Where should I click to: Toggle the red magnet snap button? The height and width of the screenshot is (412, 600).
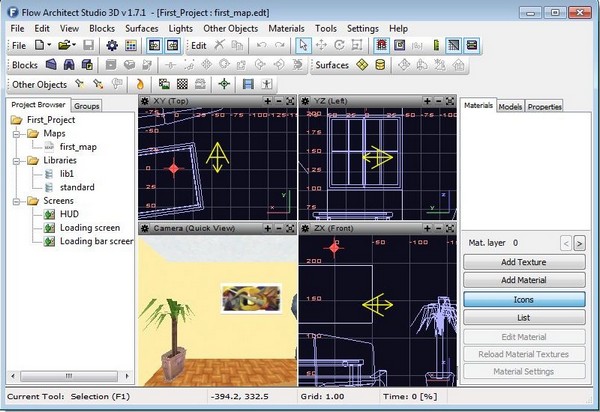click(x=381, y=45)
